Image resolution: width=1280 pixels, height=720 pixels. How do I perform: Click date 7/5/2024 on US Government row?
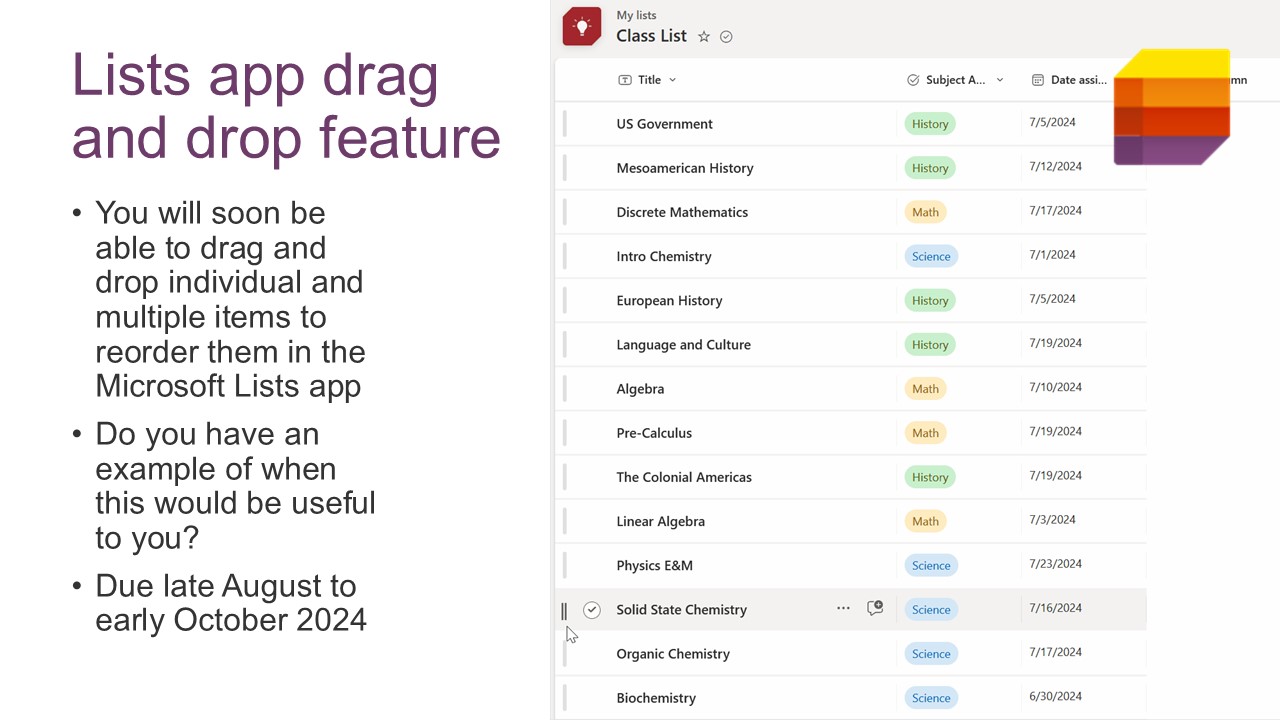(x=1052, y=122)
